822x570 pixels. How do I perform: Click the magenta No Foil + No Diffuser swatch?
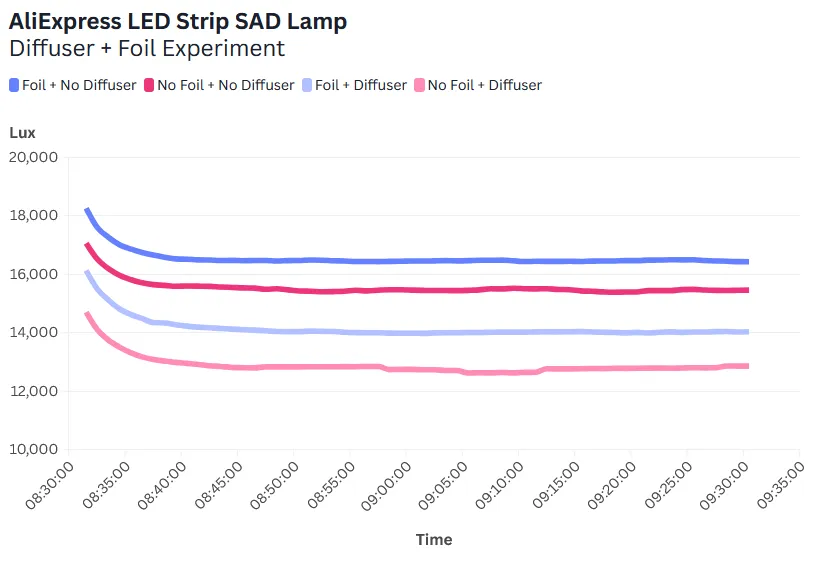point(150,85)
